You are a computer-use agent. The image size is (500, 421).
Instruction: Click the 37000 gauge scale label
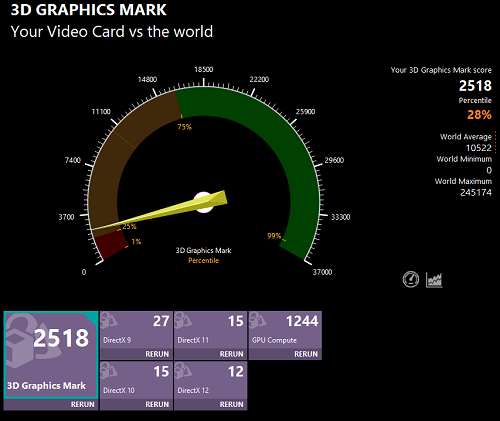click(322, 272)
